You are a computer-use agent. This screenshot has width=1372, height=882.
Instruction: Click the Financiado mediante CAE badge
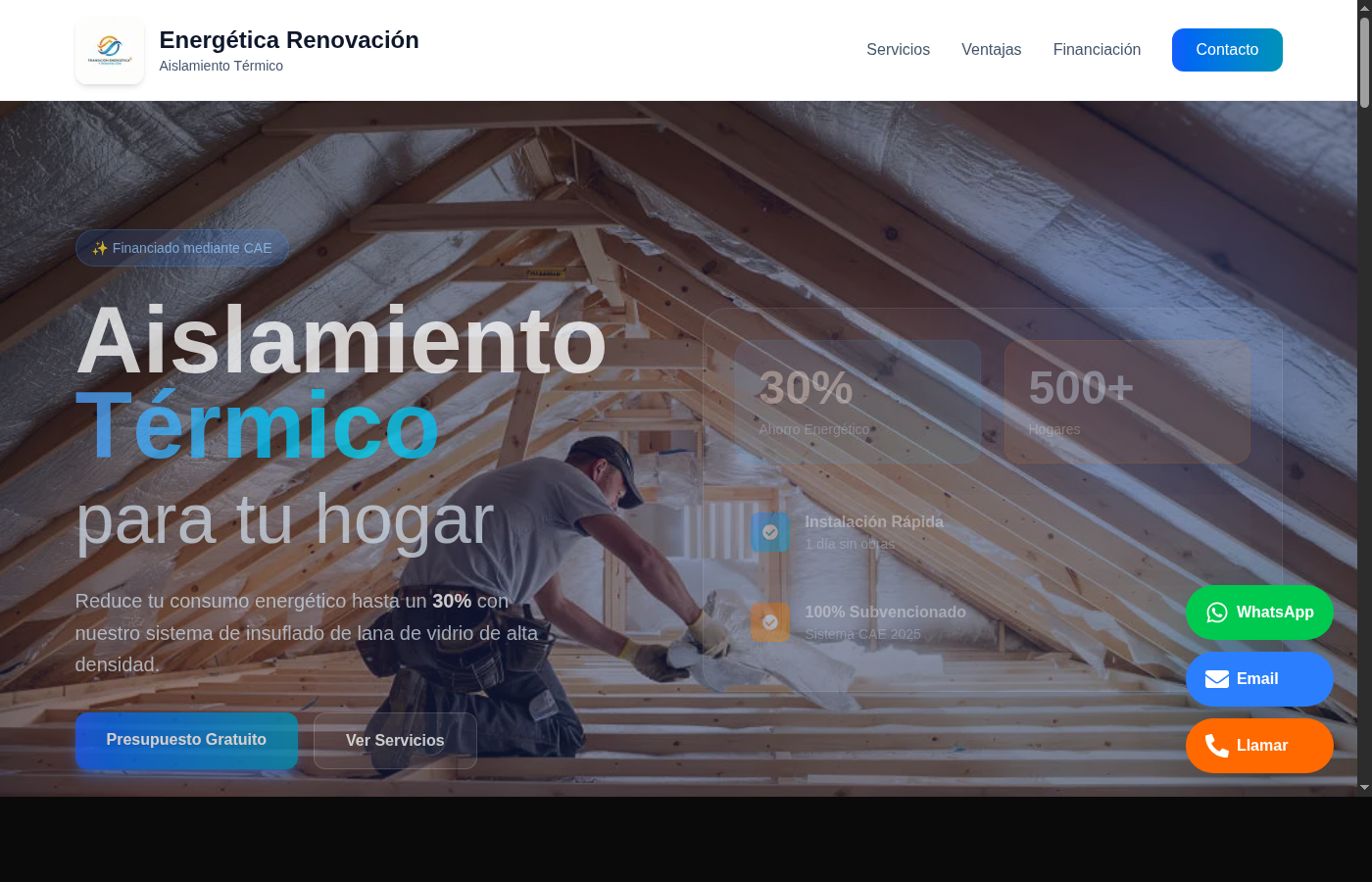182,248
